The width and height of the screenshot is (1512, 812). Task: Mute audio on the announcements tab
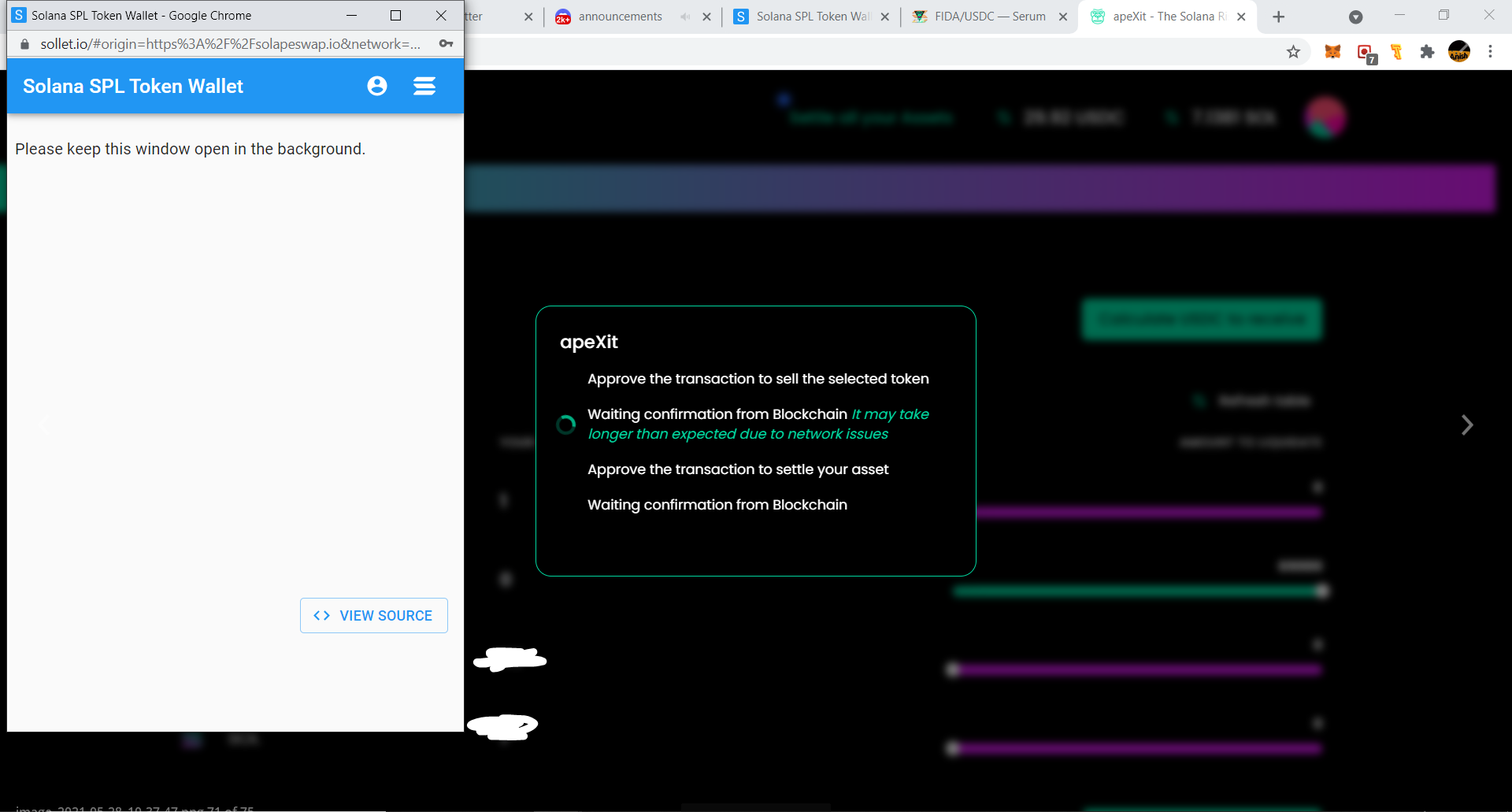click(x=685, y=17)
